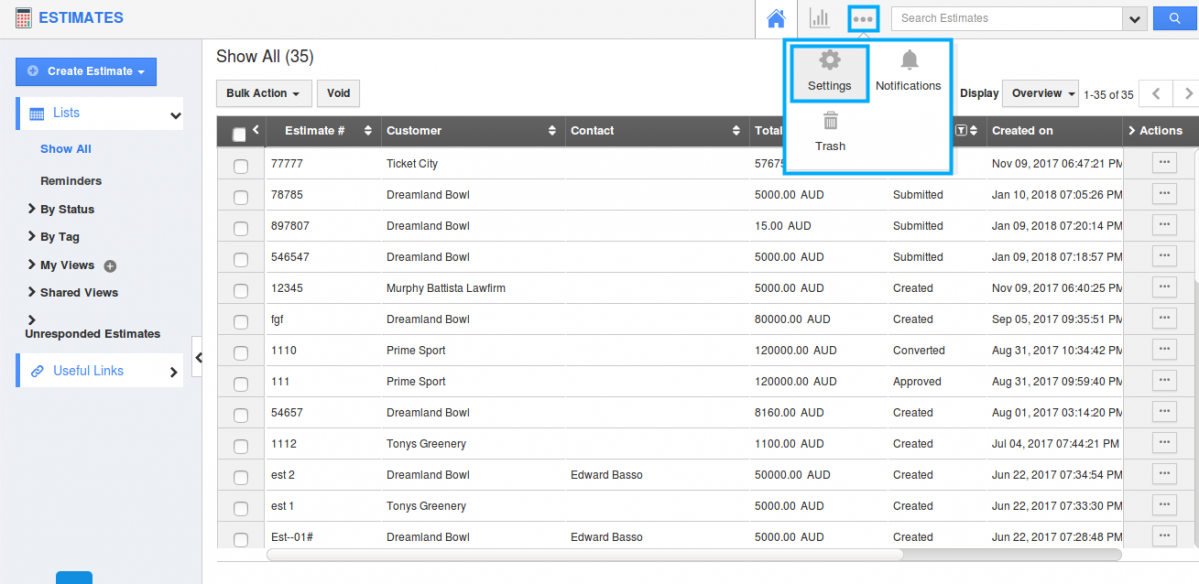The height and width of the screenshot is (584, 1199).
Task: Open actions menu for estimate 78785
Action: point(1164,193)
